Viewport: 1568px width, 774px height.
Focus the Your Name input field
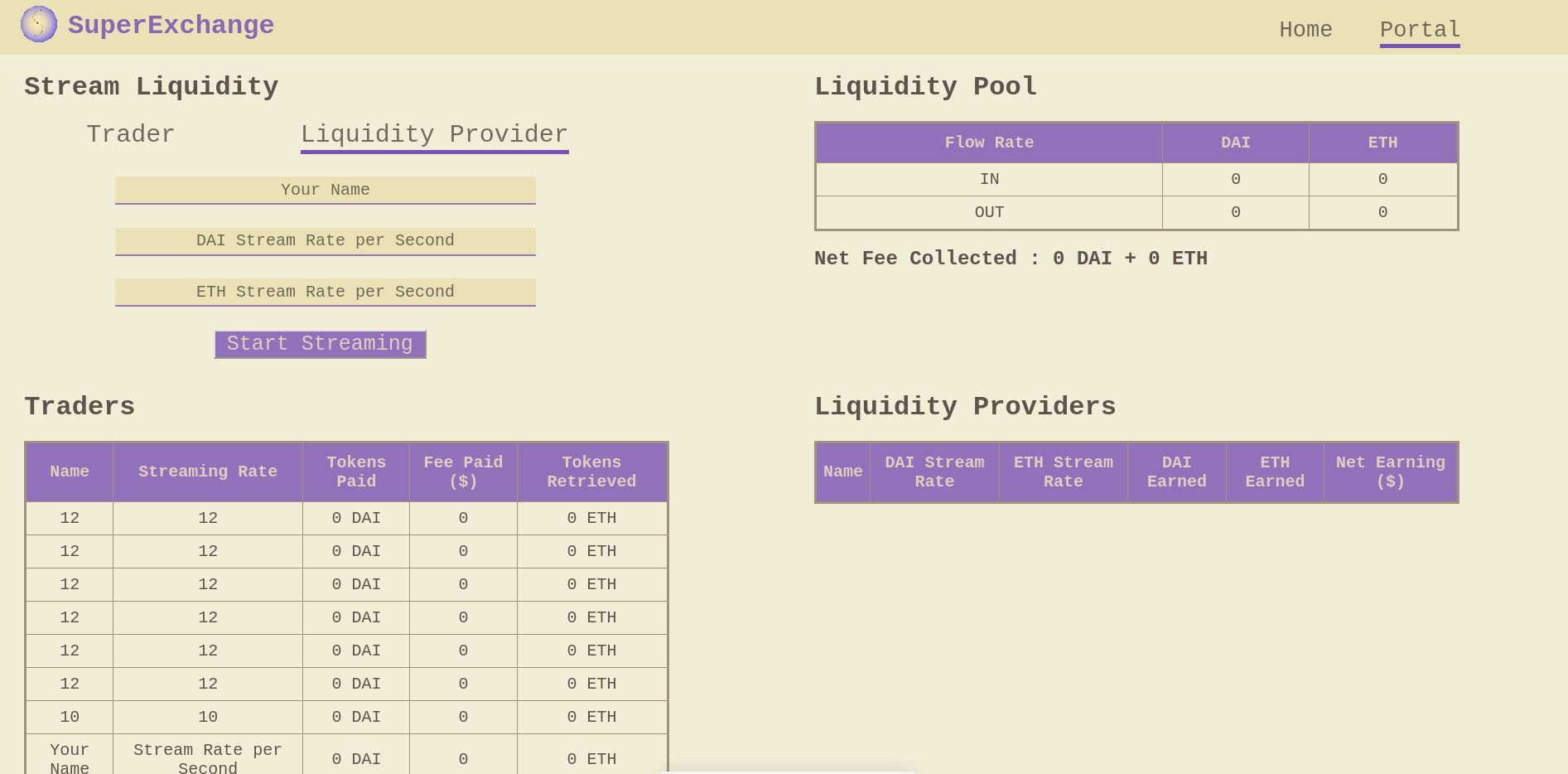point(326,190)
